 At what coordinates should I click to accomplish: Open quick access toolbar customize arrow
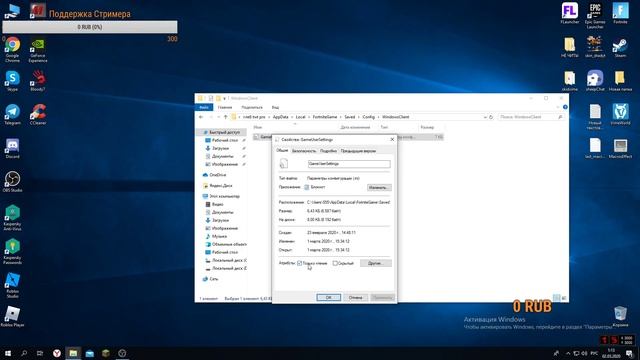(x=224, y=98)
